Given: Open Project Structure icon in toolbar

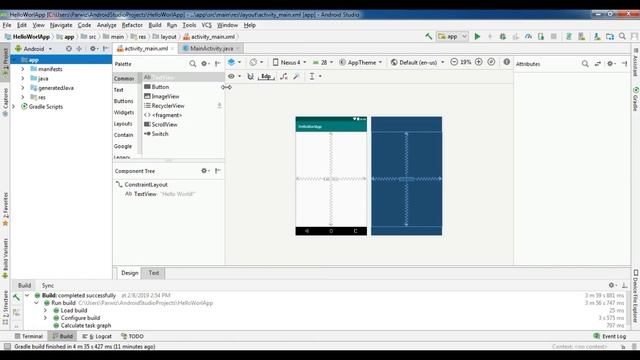Looking at the screenshot, I should [610, 36].
